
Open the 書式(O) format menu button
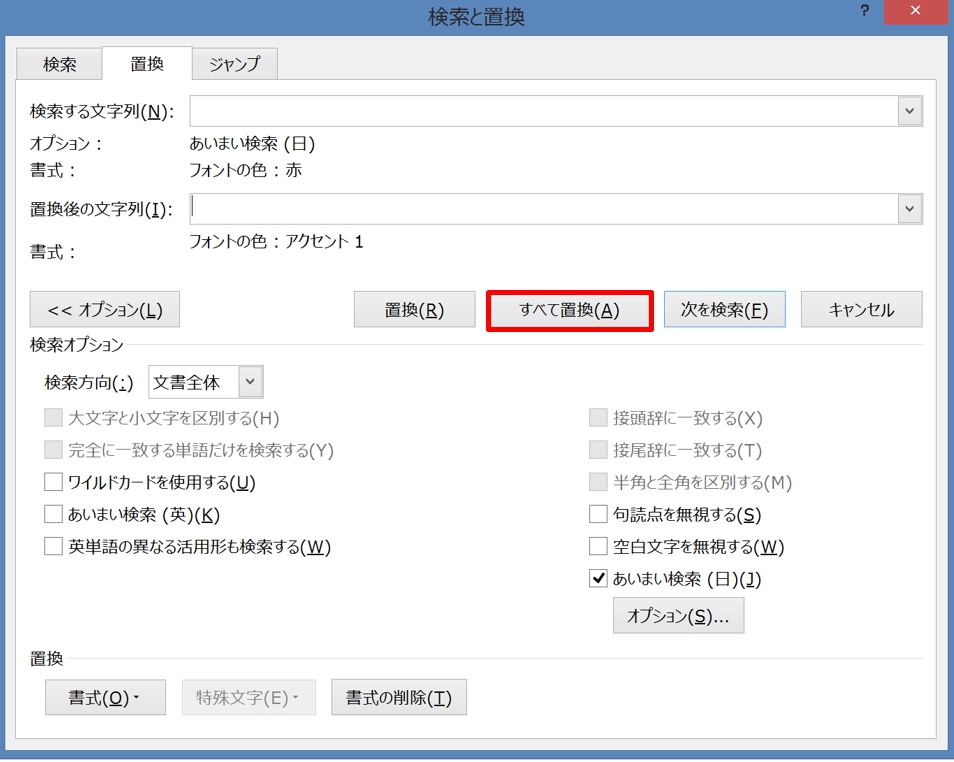[105, 697]
